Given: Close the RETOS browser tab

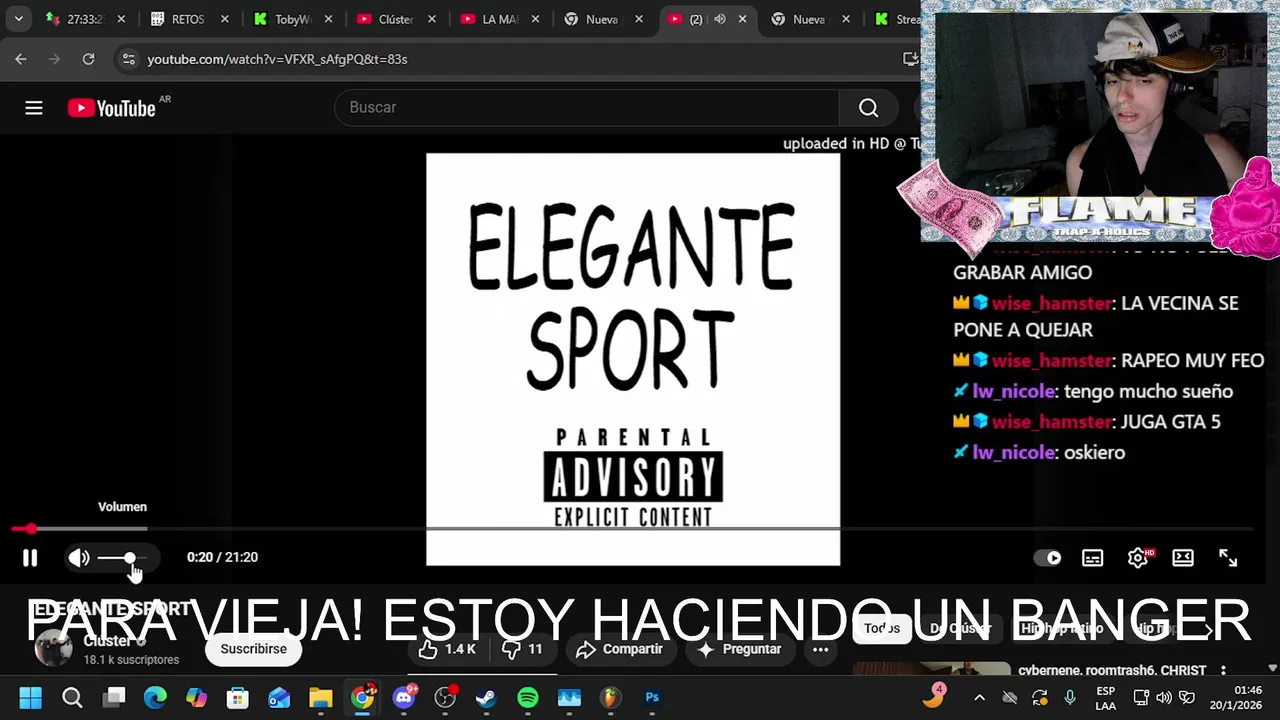Looking at the screenshot, I should coord(225,19).
